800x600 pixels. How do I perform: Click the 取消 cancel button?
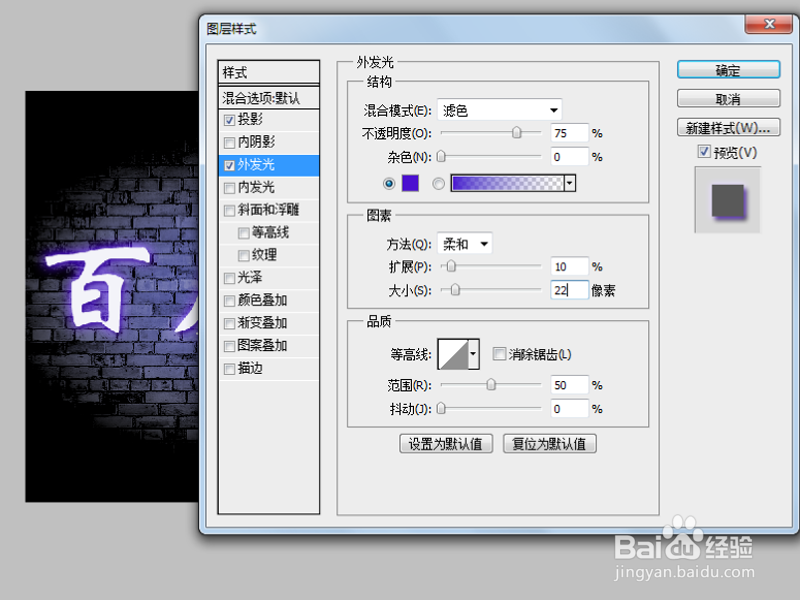point(729,98)
